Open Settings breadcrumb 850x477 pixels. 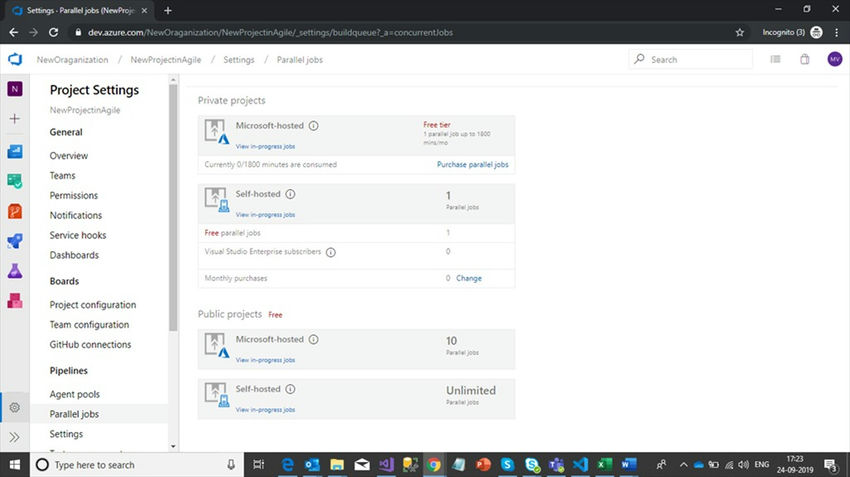pyautogui.click(x=239, y=60)
